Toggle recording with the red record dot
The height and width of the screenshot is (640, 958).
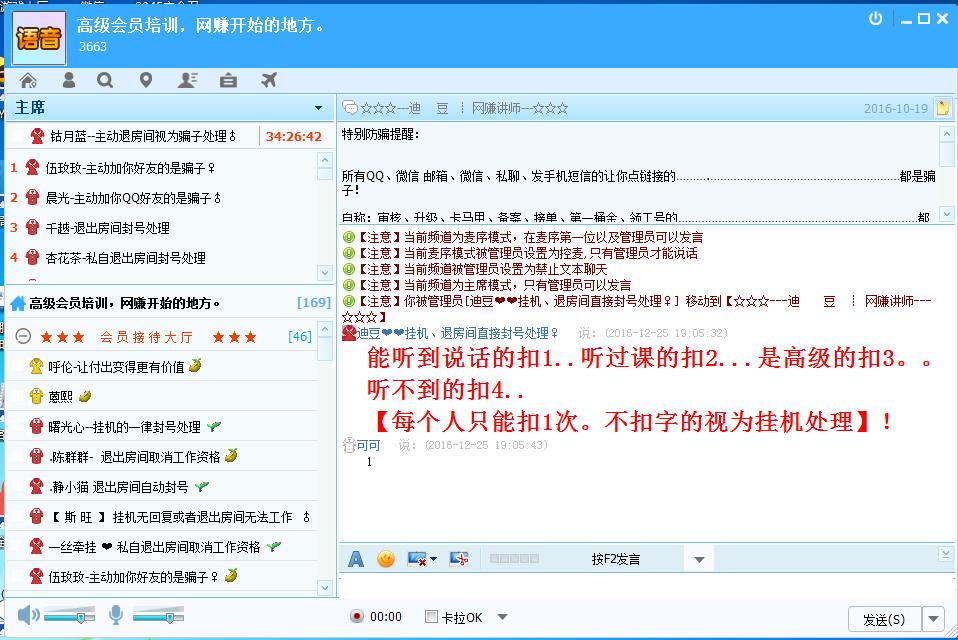(x=358, y=617)
